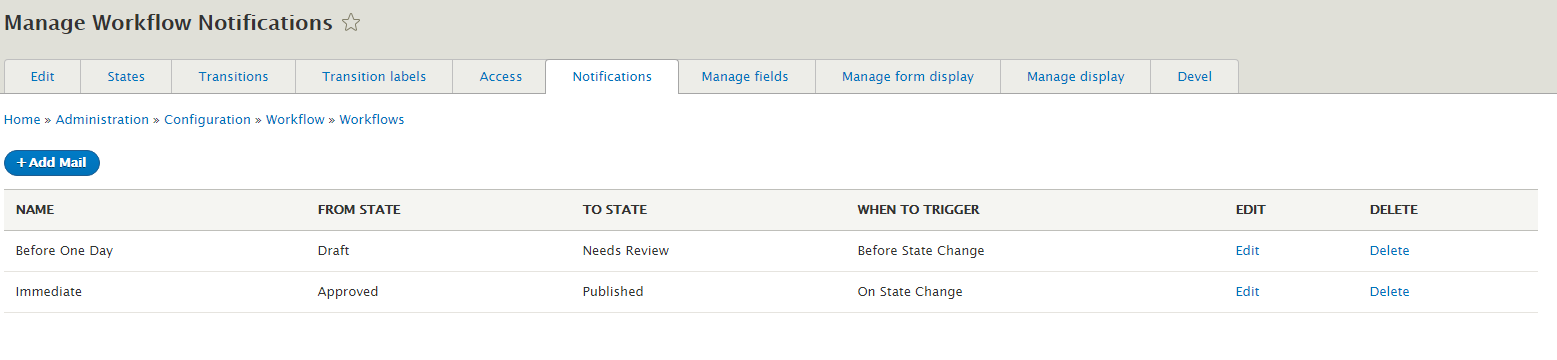Open the Workflows breadcrumb link
Viewport: 1557px width, 360px height.
coord(372,119)
